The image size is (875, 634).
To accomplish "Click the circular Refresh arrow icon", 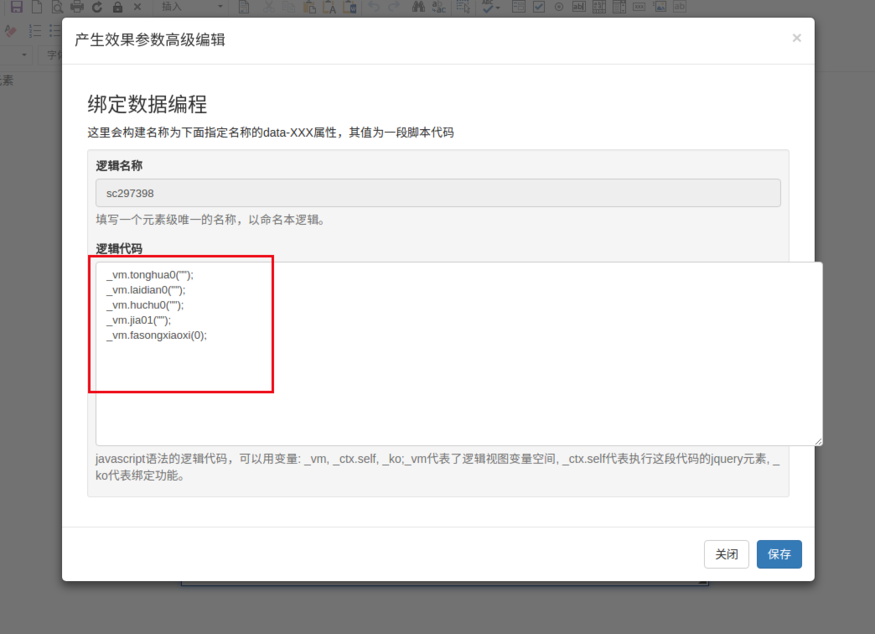I will (97, 7).
